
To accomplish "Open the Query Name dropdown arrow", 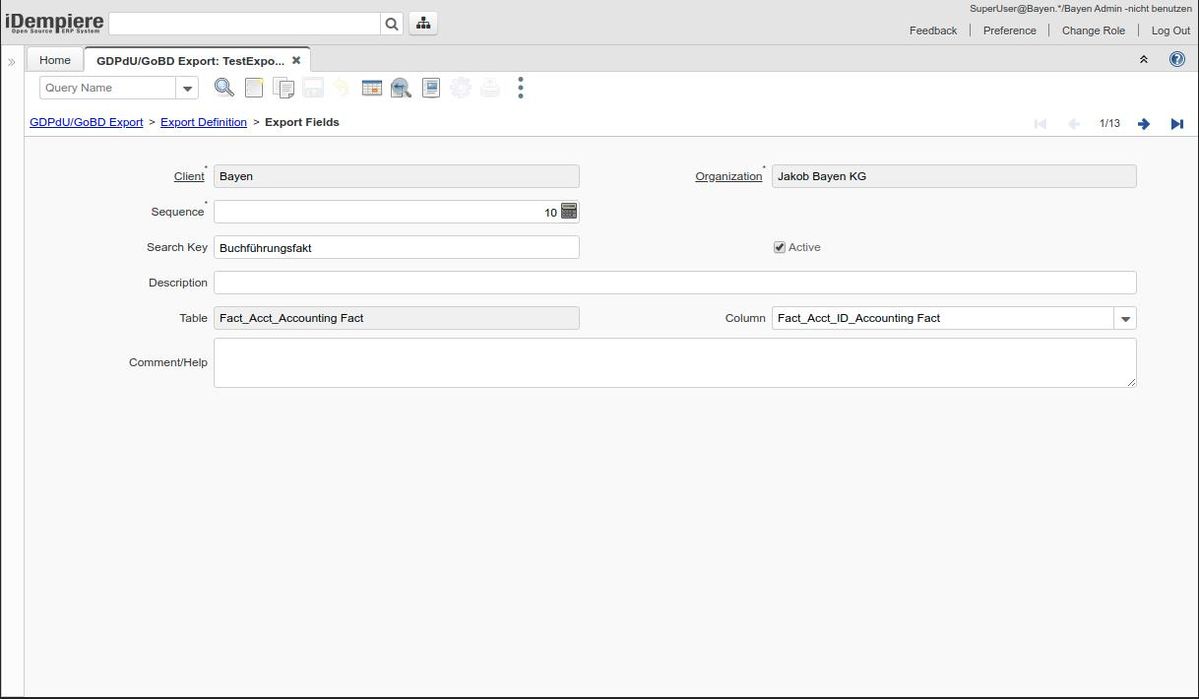I will pos(187,88).
